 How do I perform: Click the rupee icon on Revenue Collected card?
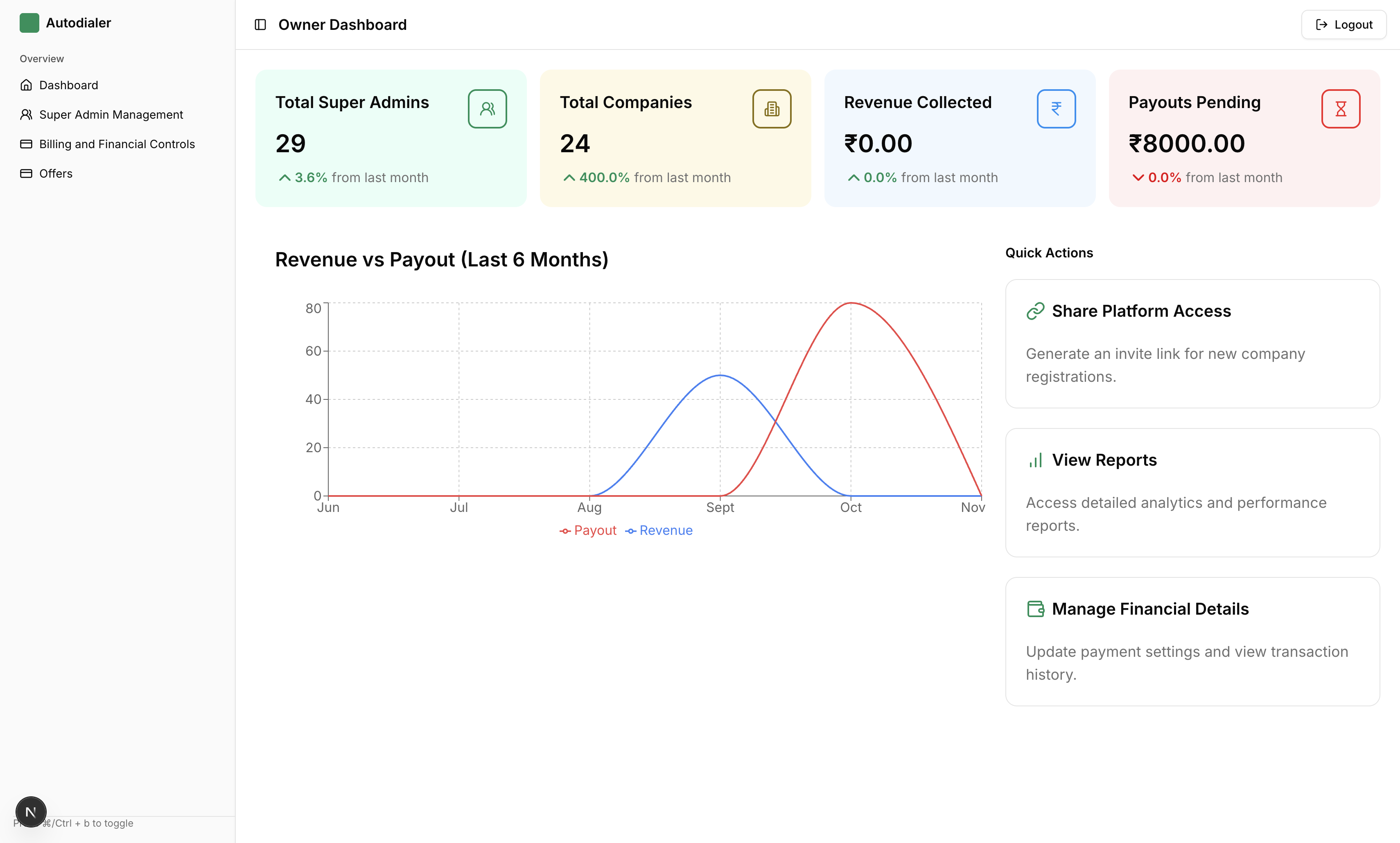(x=1056, y=108)
